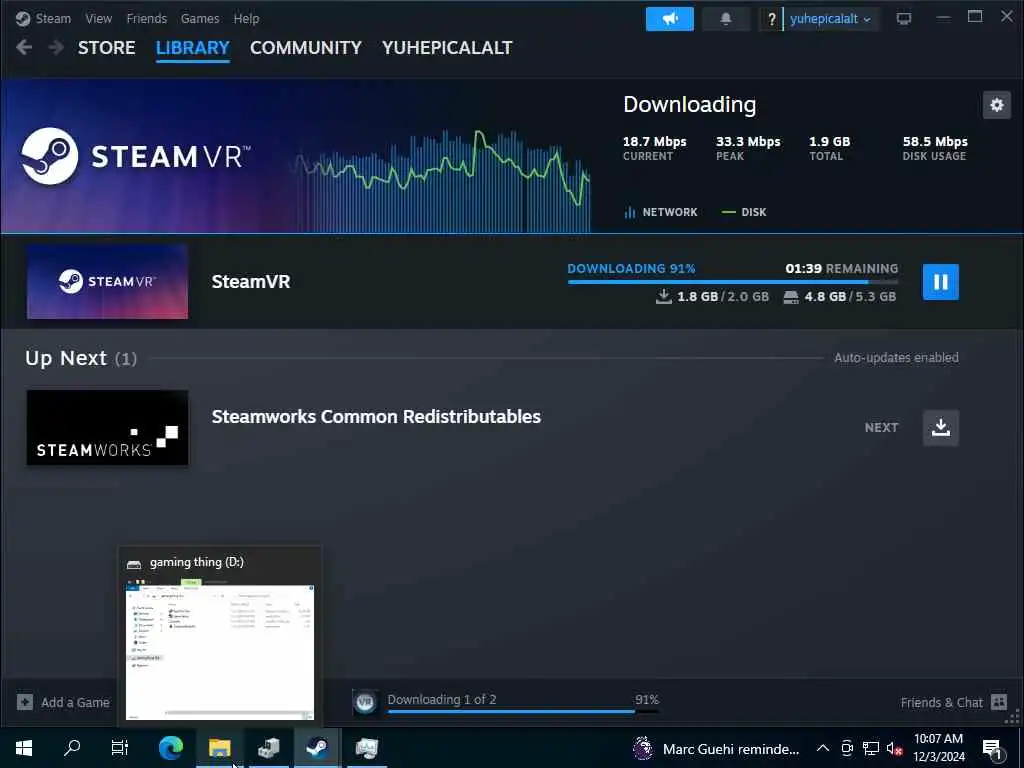Screen dimensions: 1024x768
Task: Click the SteamVR download progress bar
Action: (x=733, y=281)
